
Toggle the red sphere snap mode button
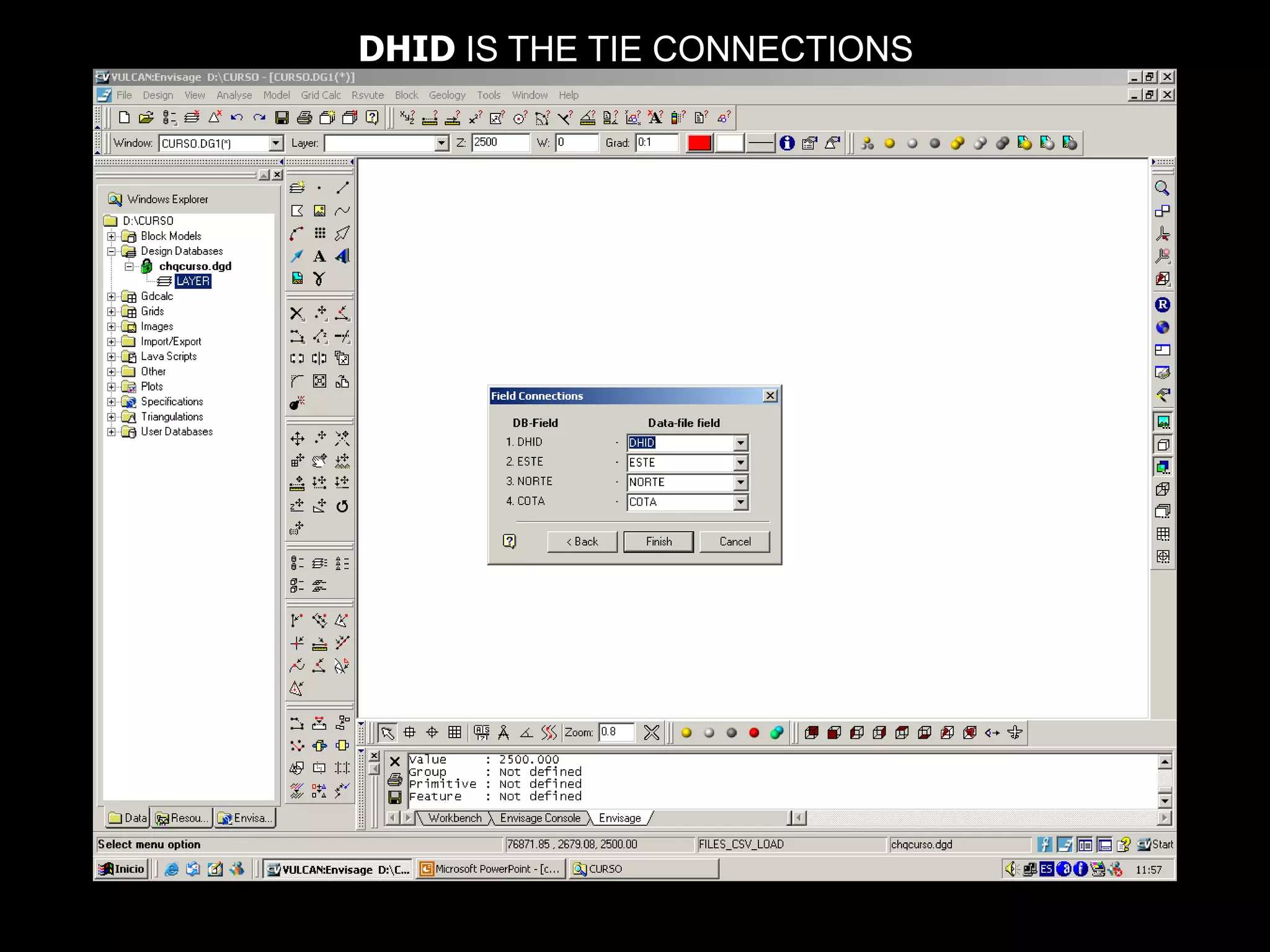tap(754, 733)
